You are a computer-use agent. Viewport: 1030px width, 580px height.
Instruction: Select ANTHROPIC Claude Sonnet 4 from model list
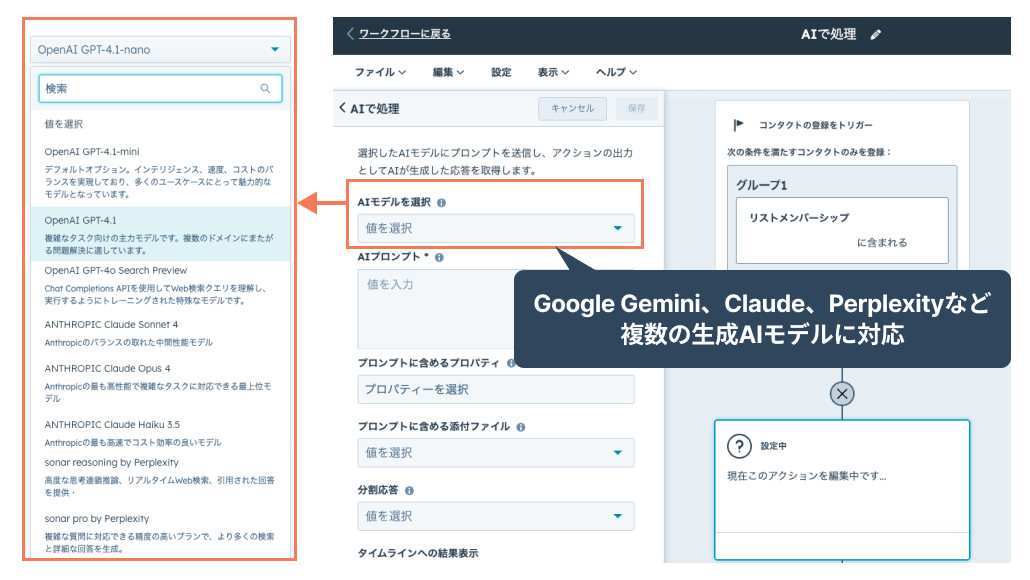(x=112, y=324)
